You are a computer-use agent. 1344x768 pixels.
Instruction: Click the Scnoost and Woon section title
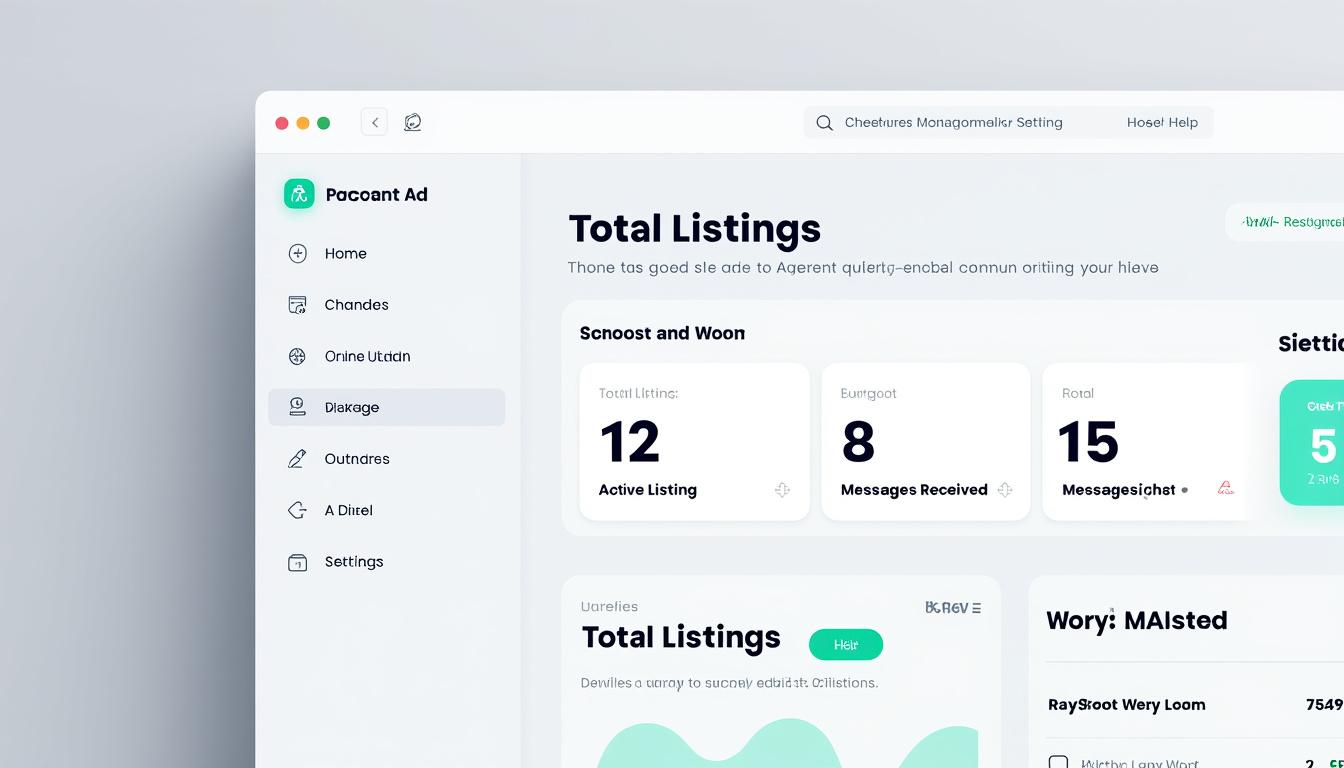(662, 333)
